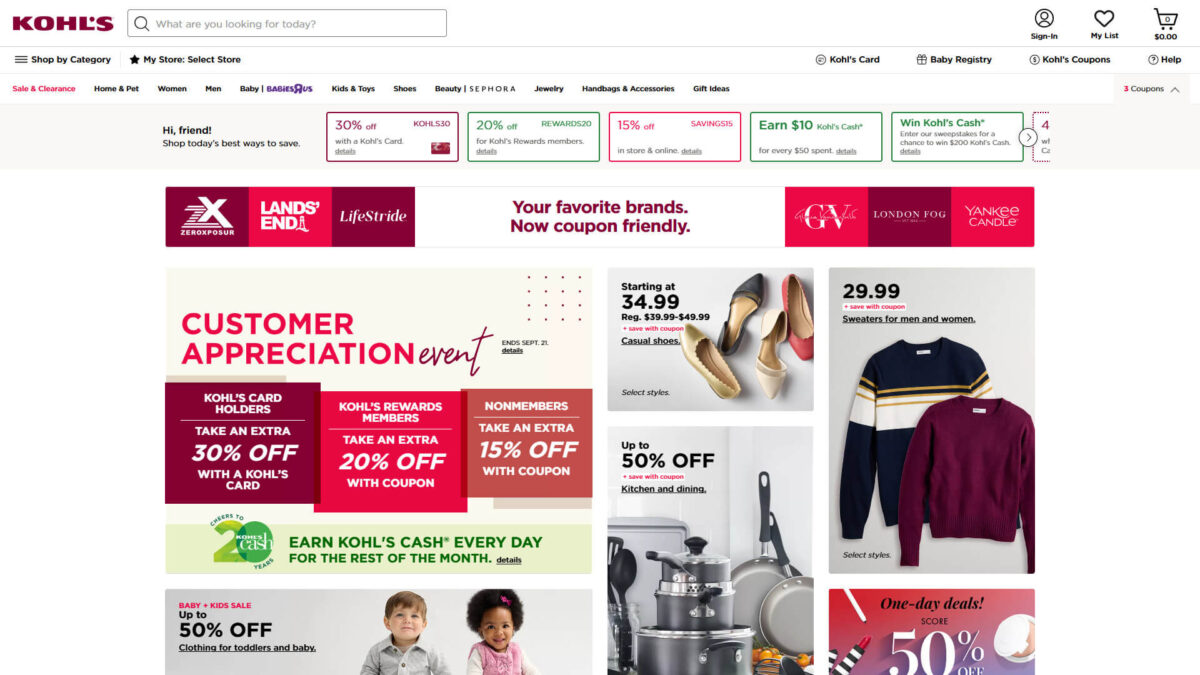The height and width of the screenshot is (675, 1200).
Task: Open the Jewelry menu item
Action: click(x=549, y=89)
